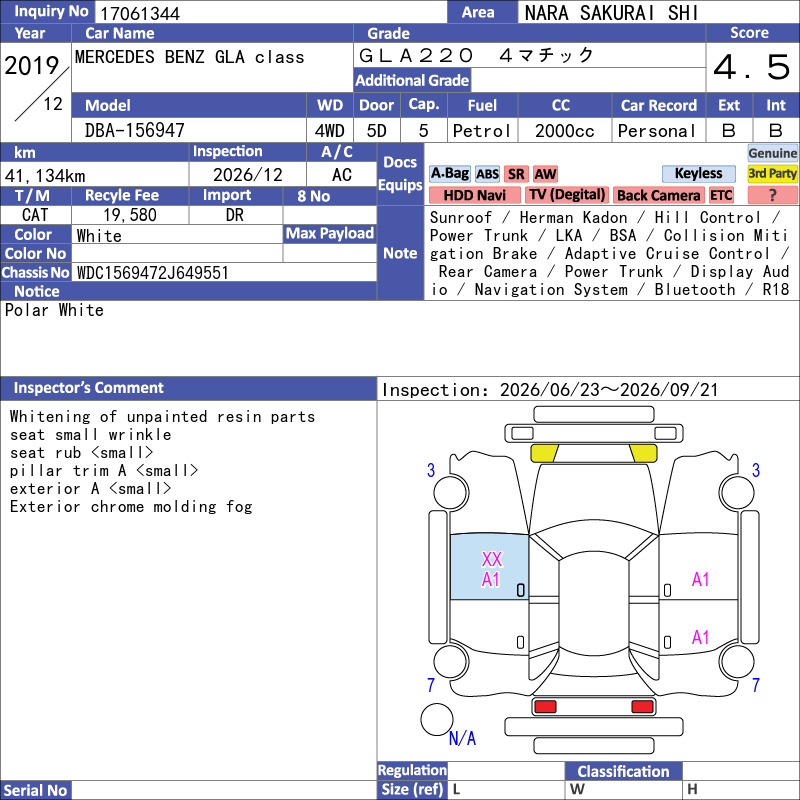Click the Serial No field
Screen dimensions: 800x800
point(224,790)
